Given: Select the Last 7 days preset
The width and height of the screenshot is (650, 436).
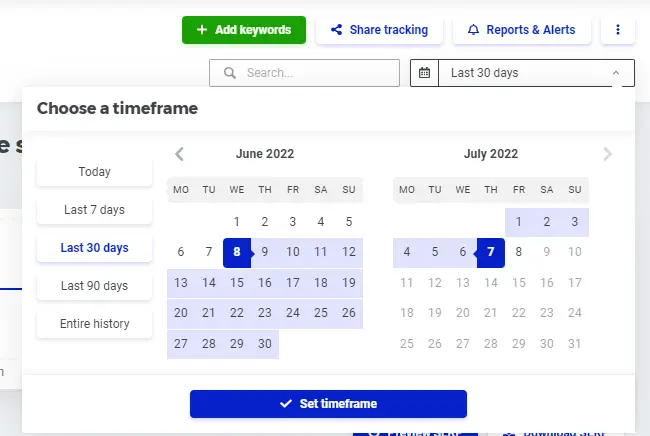Looking at the screenshot, I should [x=95, y=210].
